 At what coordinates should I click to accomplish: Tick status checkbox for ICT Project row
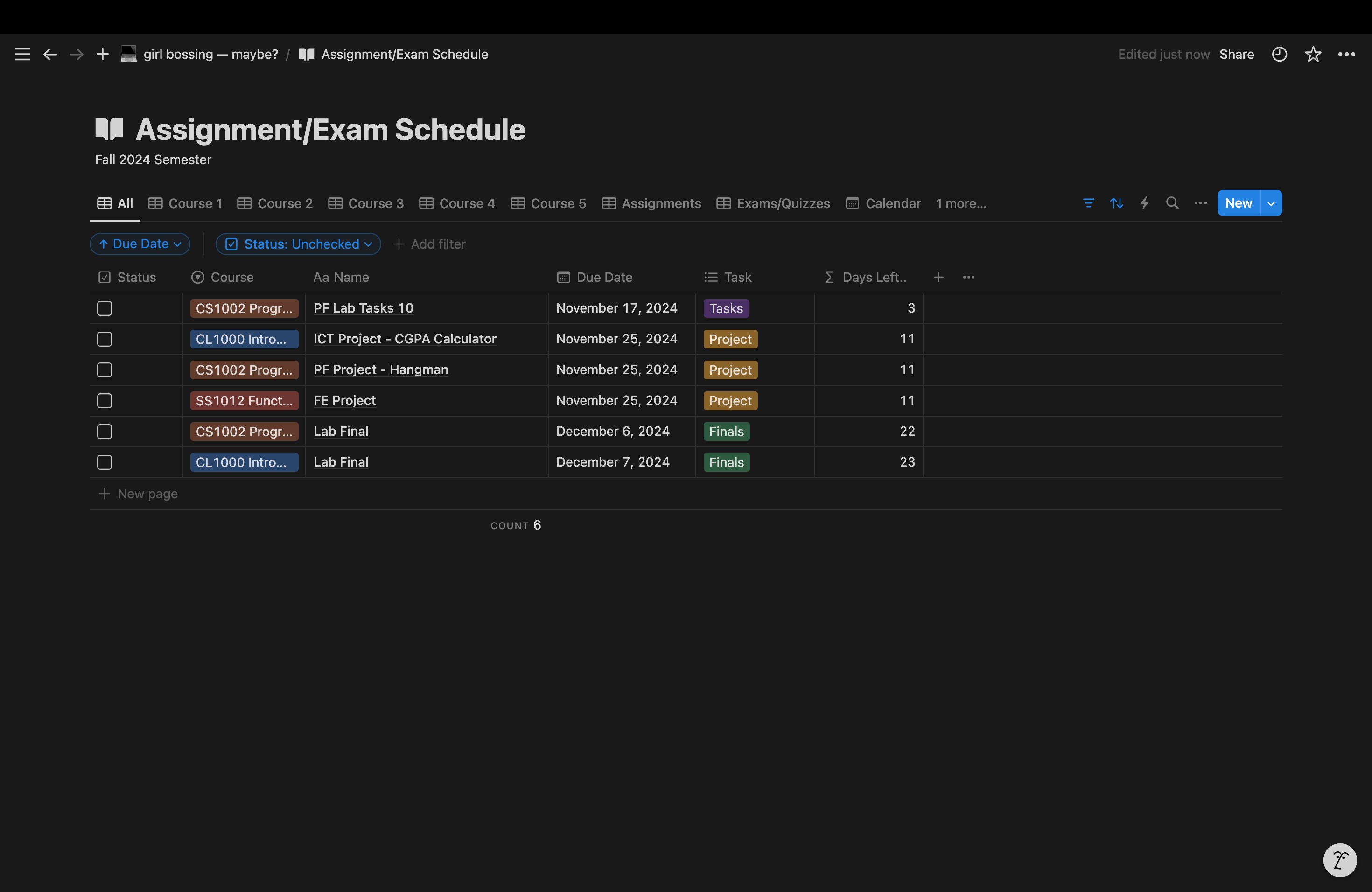[105, 339]
